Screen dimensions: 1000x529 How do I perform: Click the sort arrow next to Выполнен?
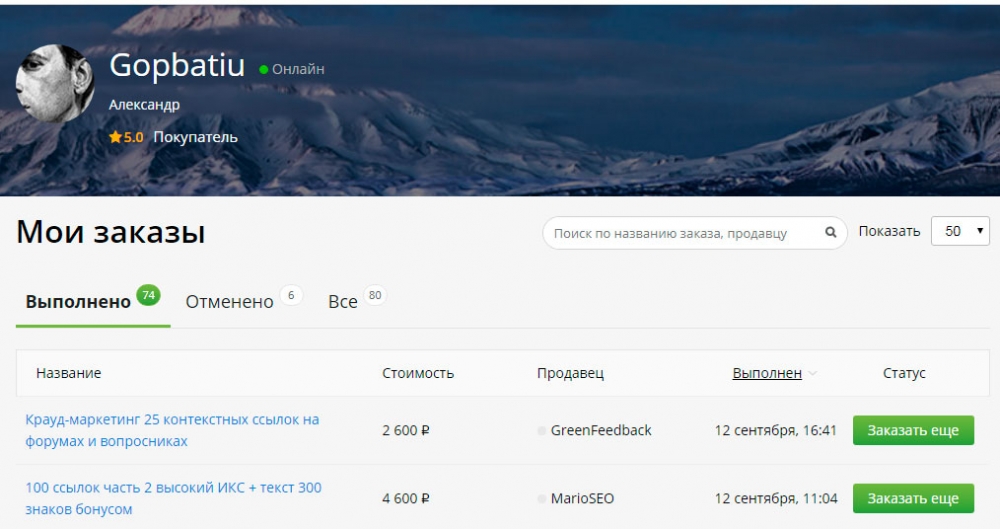point(813,374)
